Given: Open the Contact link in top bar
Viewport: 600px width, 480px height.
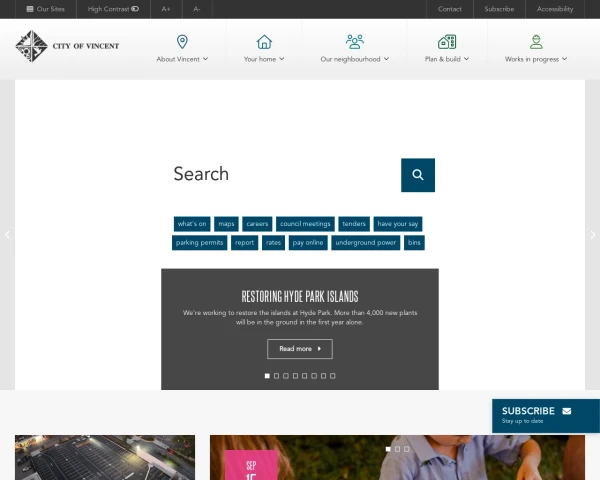Looking at the screenshot, I should [x=450, y=9].
